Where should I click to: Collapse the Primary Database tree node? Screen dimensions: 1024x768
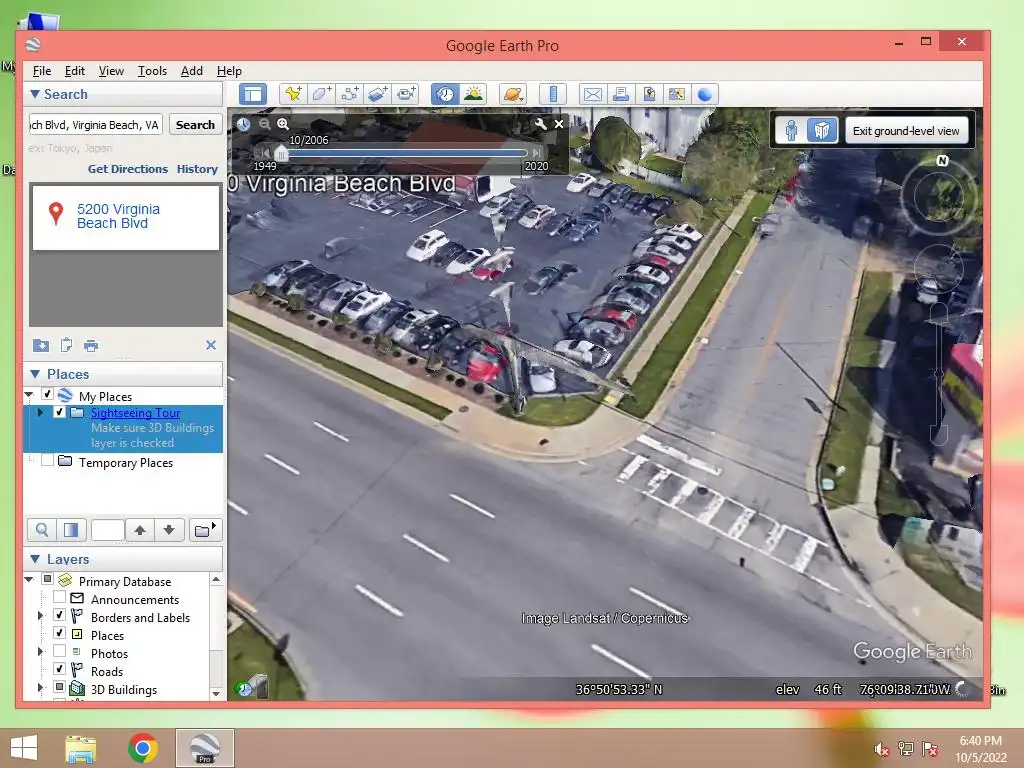point(29,579)
